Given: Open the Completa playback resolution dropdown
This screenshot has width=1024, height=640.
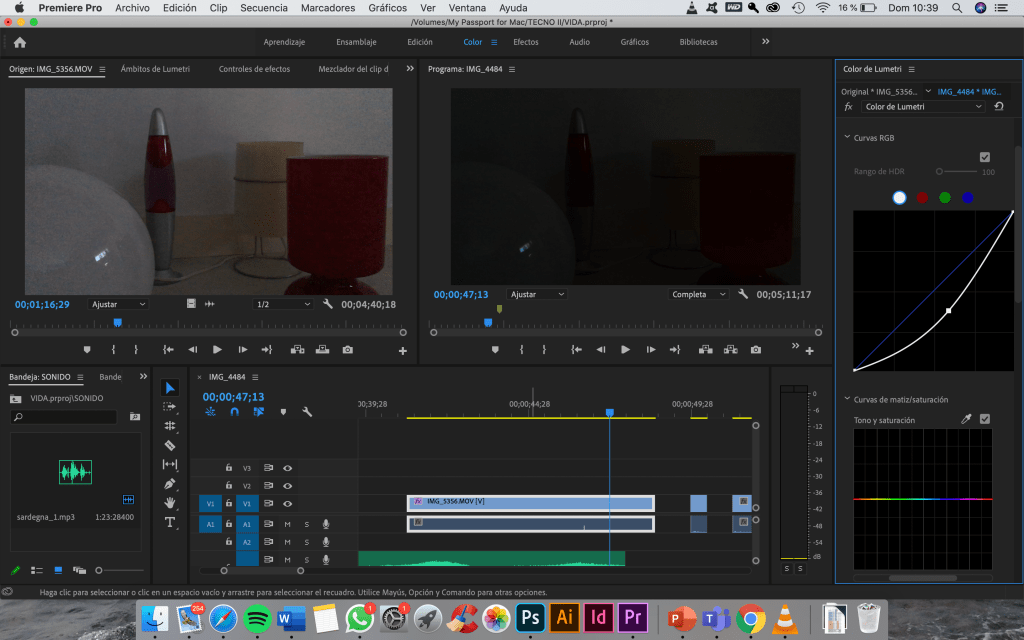Looking at the screenshot, I should (x=698, y=295).
